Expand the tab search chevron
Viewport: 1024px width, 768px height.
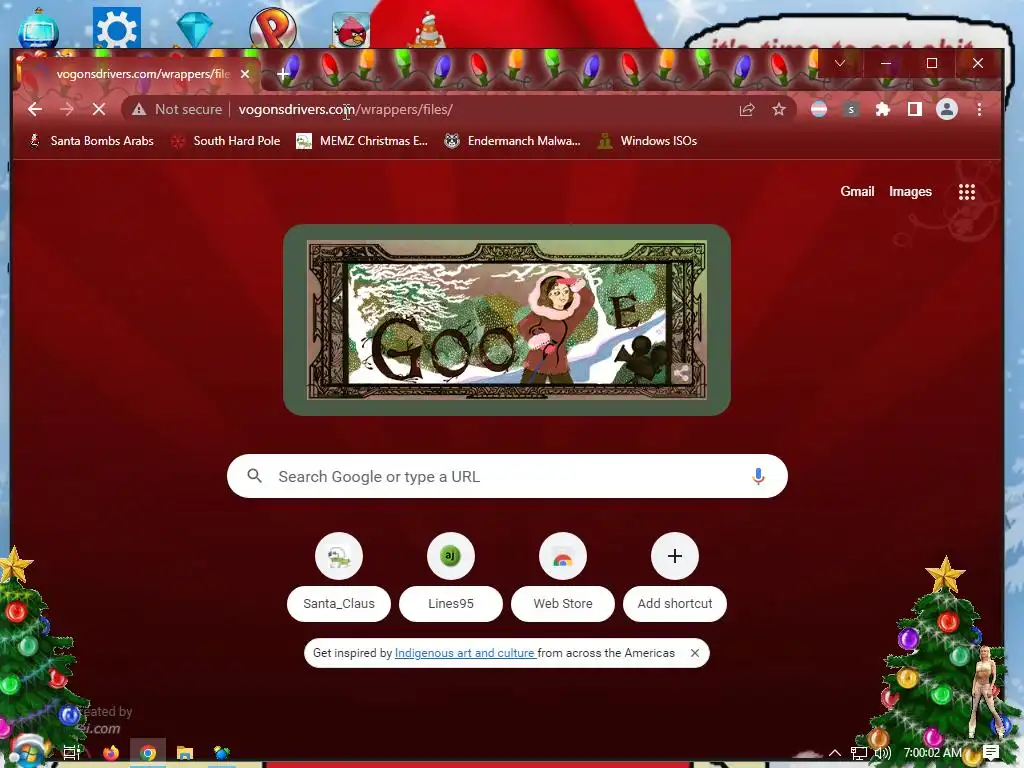[x=840, y=63]
